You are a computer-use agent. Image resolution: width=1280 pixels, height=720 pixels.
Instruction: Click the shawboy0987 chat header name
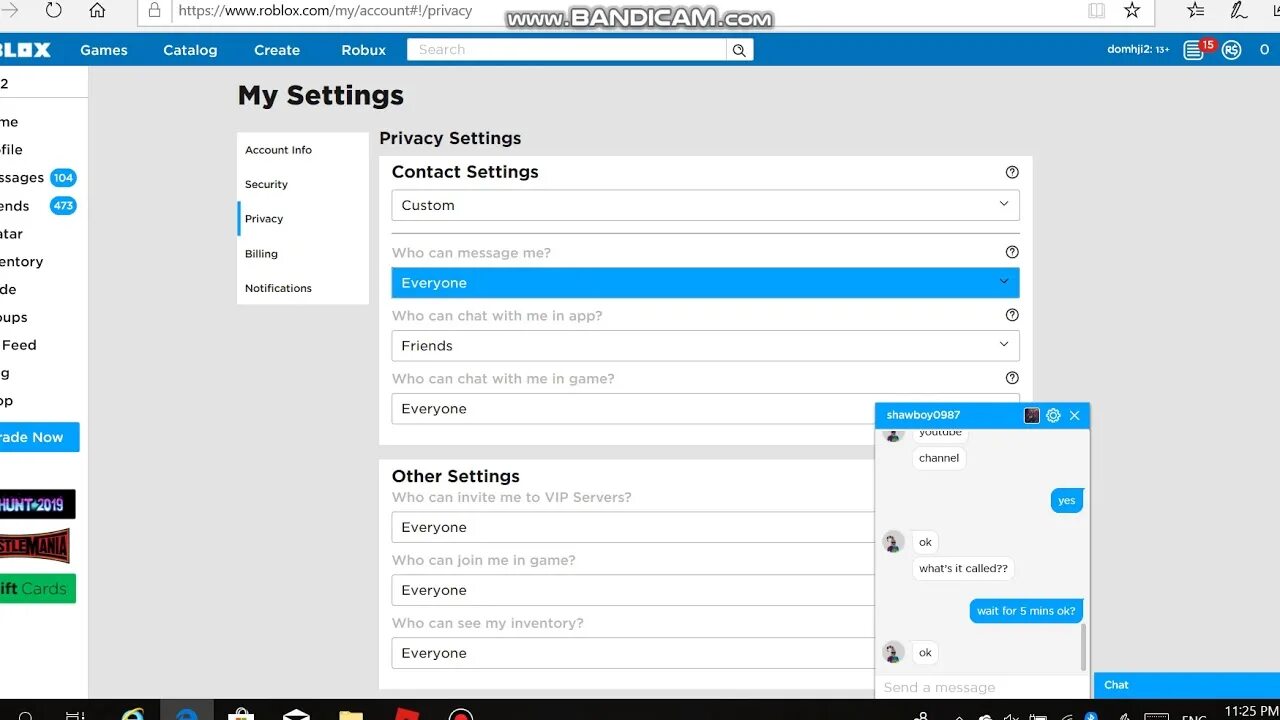[923, 415]
